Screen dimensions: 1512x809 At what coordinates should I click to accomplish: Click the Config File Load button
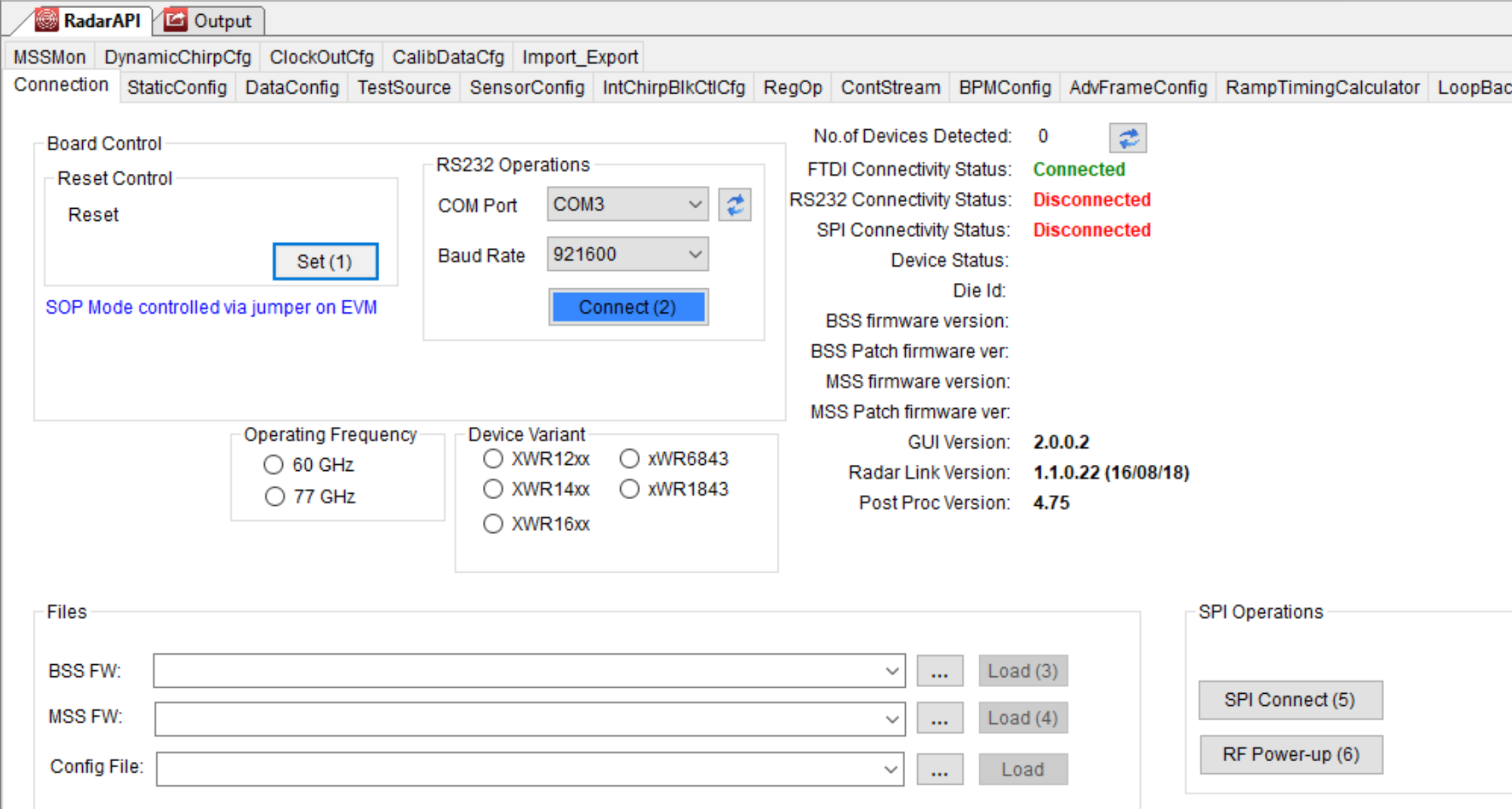click(x=1023, y=769)
